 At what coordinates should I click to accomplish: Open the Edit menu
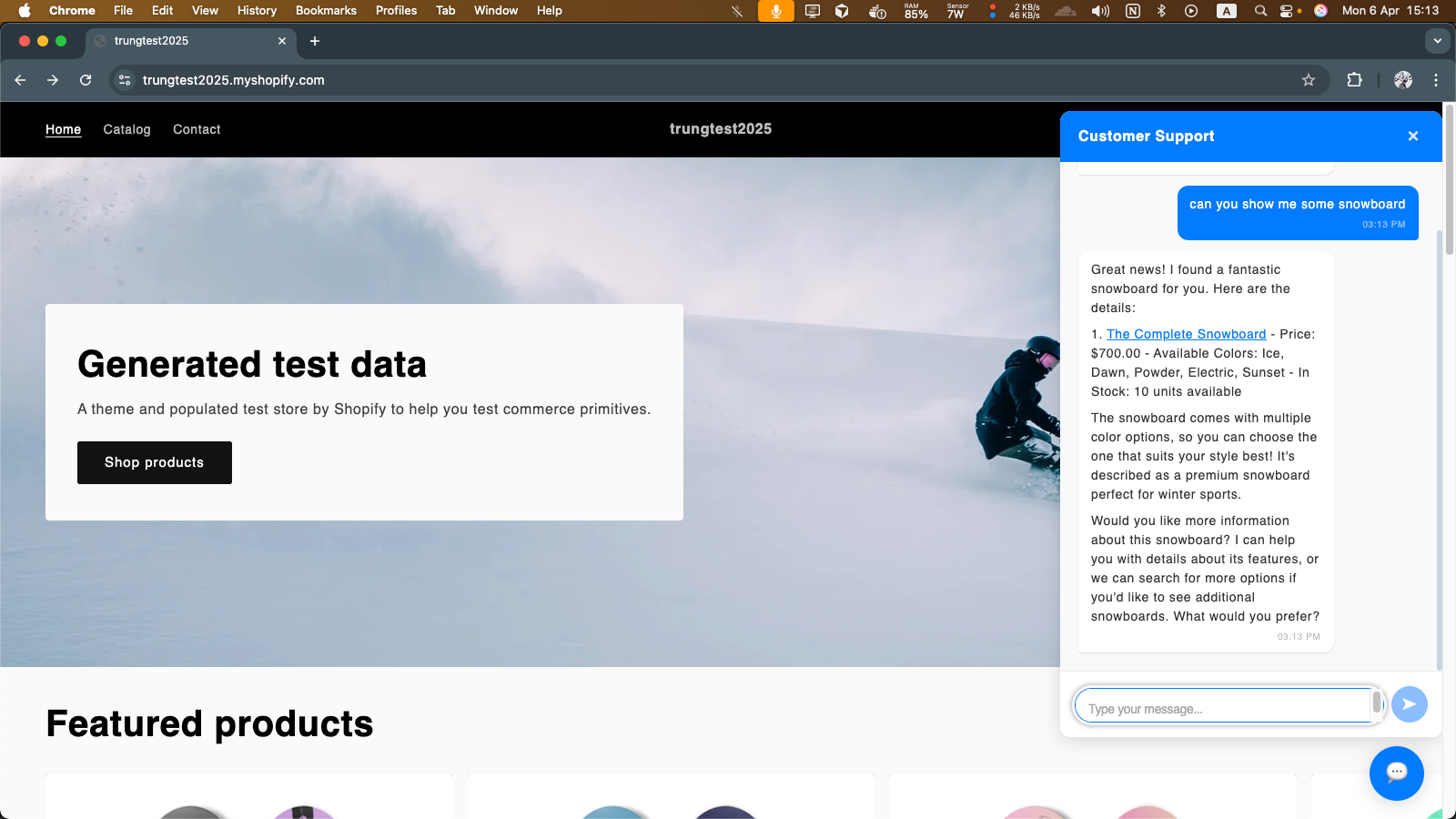(x=163, y=11)
